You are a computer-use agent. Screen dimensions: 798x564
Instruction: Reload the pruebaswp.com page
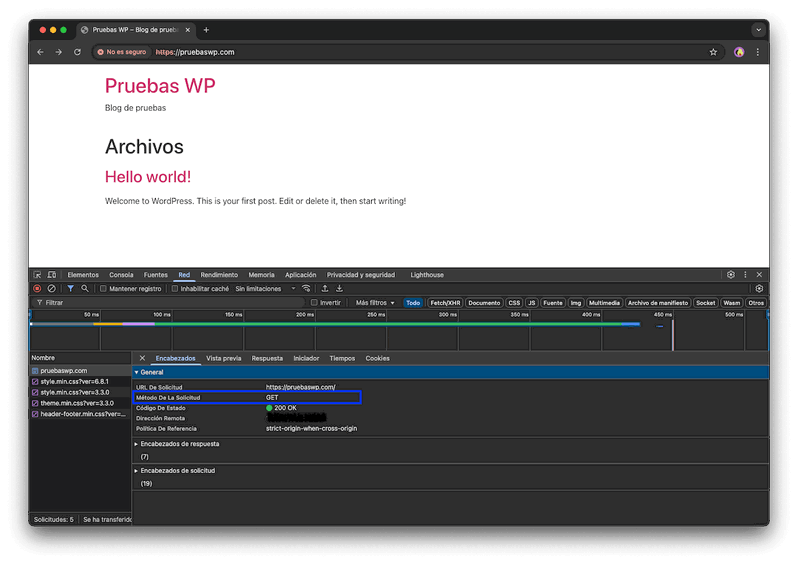click(x=77, y=52)
